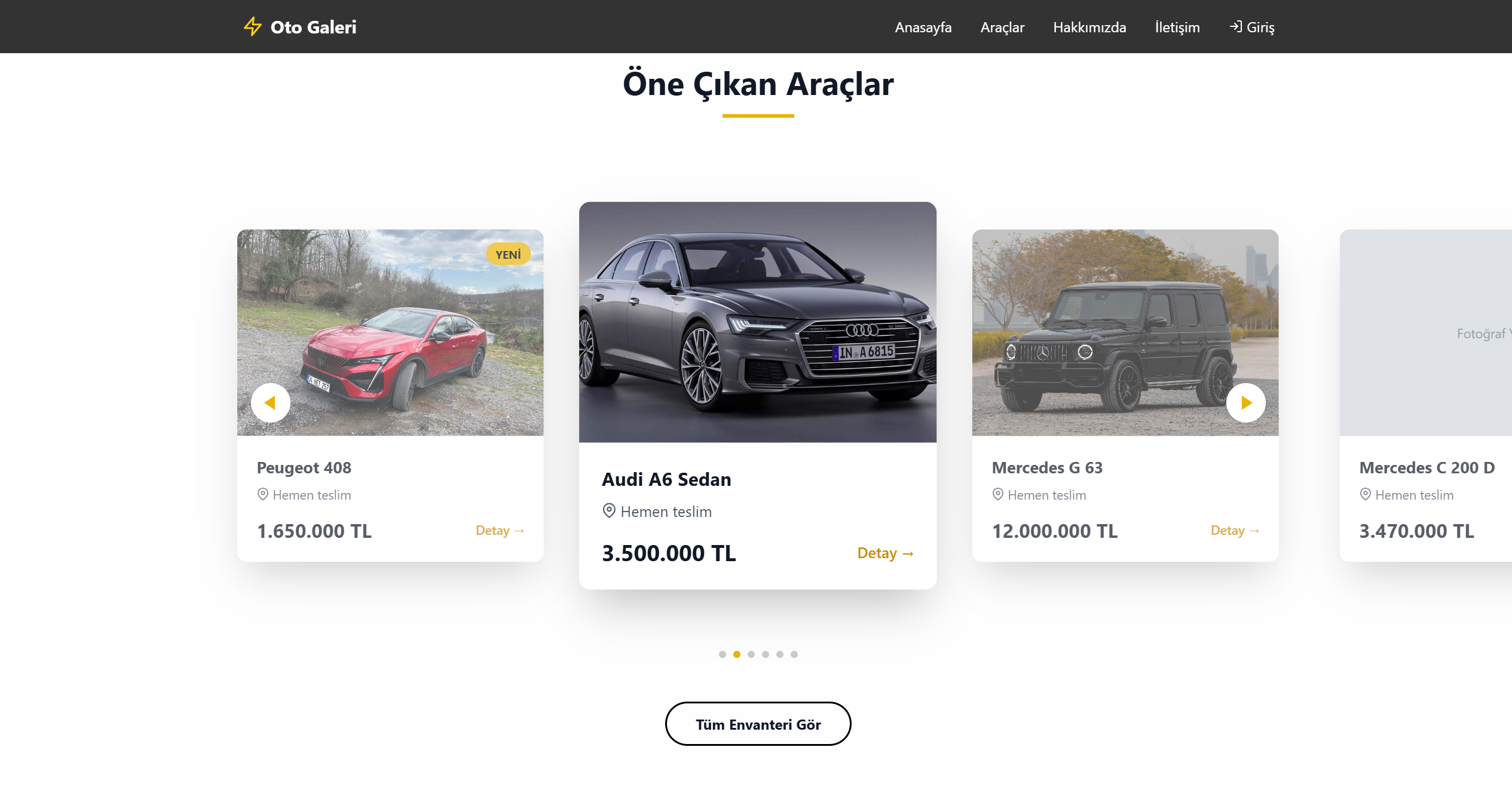Open the Araçlar menu item
The height and width of the screenshot is (802, 1512).
(x=1002, y=27)
